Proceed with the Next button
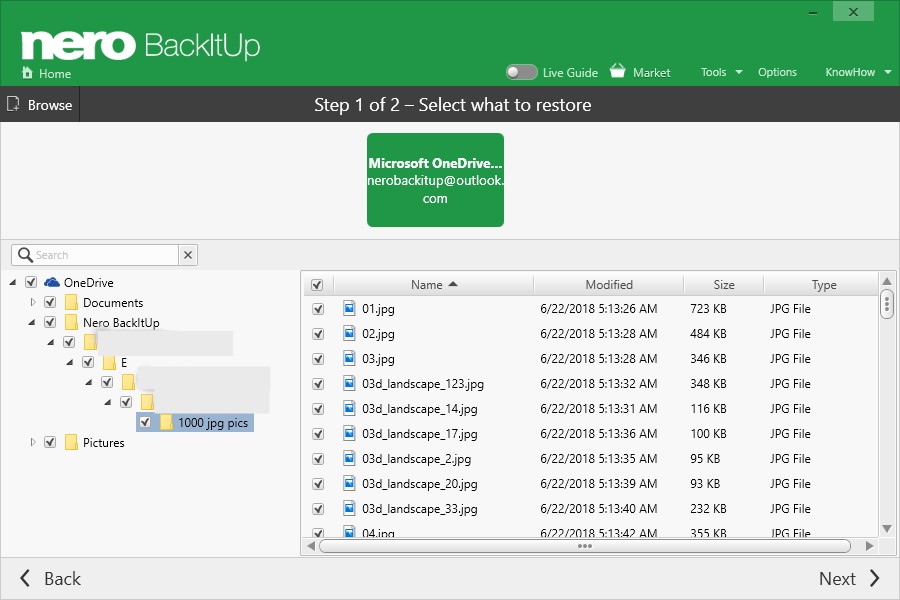900x600 pixels. point(849,578)
